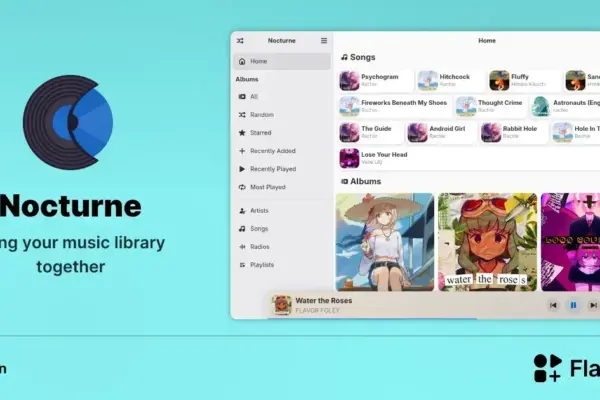Viewport: 600px width, 400px height.
Task: Click the play icon beside Recently Played
Action: (x=242, y=169)
